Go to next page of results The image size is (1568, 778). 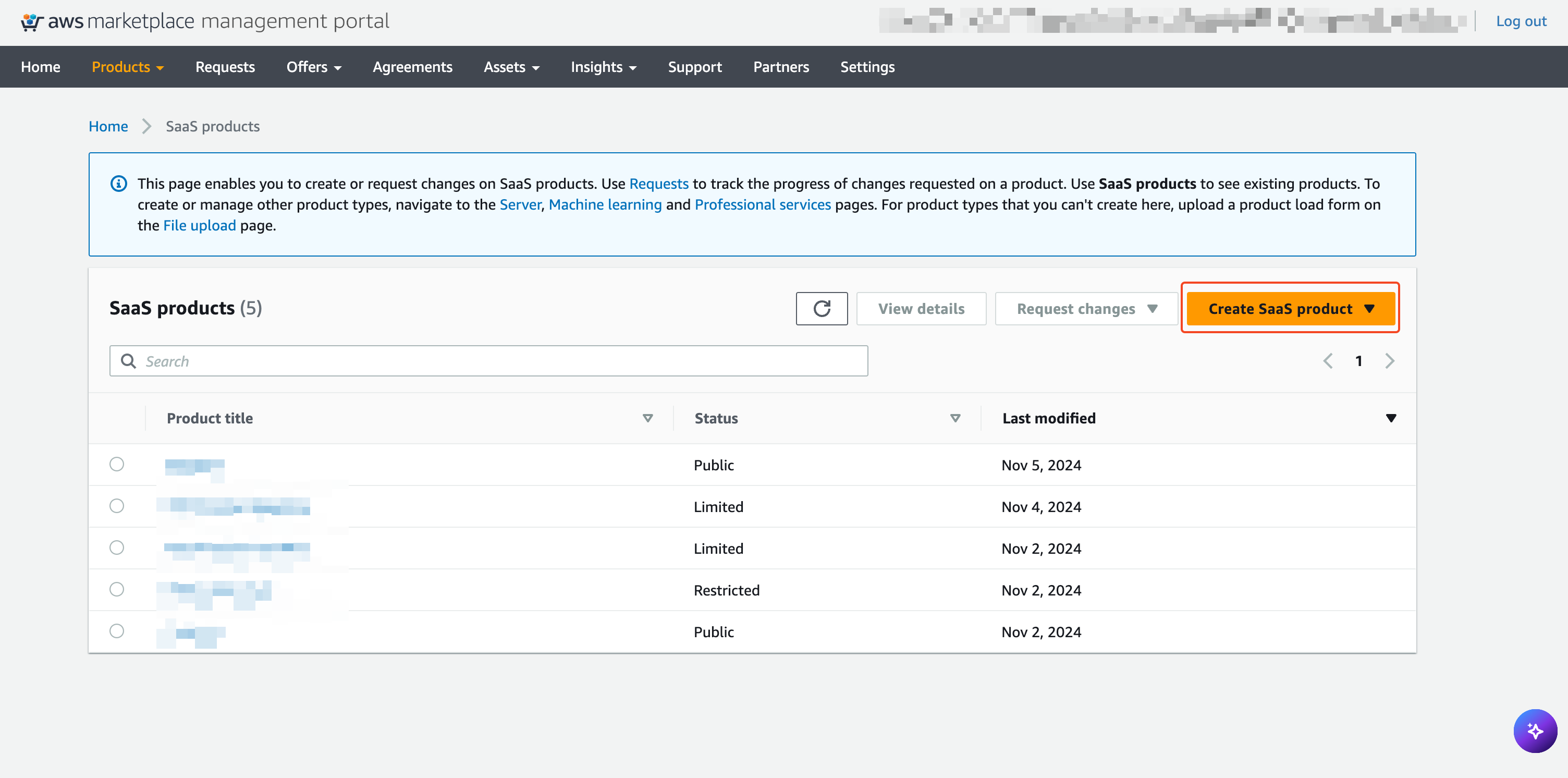pos(1390,361)
